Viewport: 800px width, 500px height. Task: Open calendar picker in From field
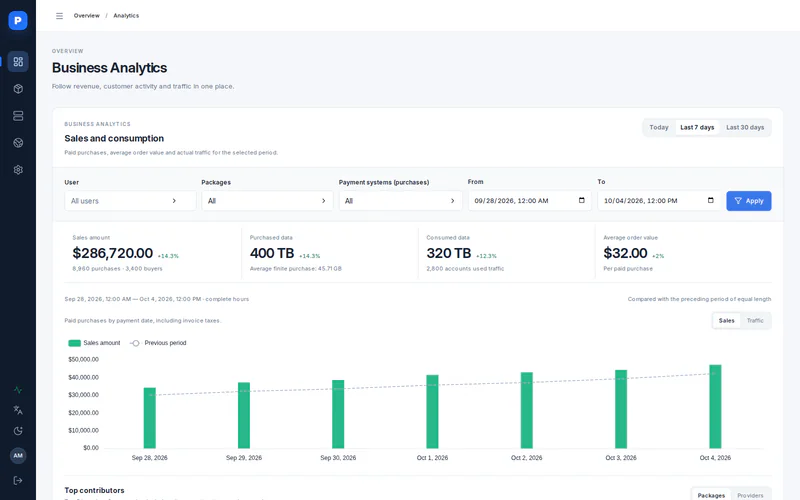click(x=582, y=200)
